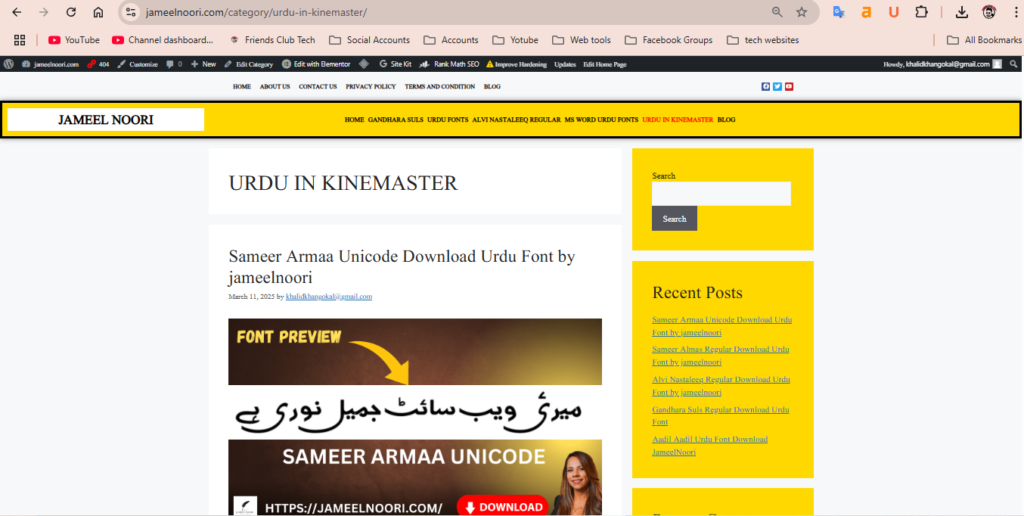Expand the All Bookmarks folder
1024x516 pixels.
pos(983,40)
